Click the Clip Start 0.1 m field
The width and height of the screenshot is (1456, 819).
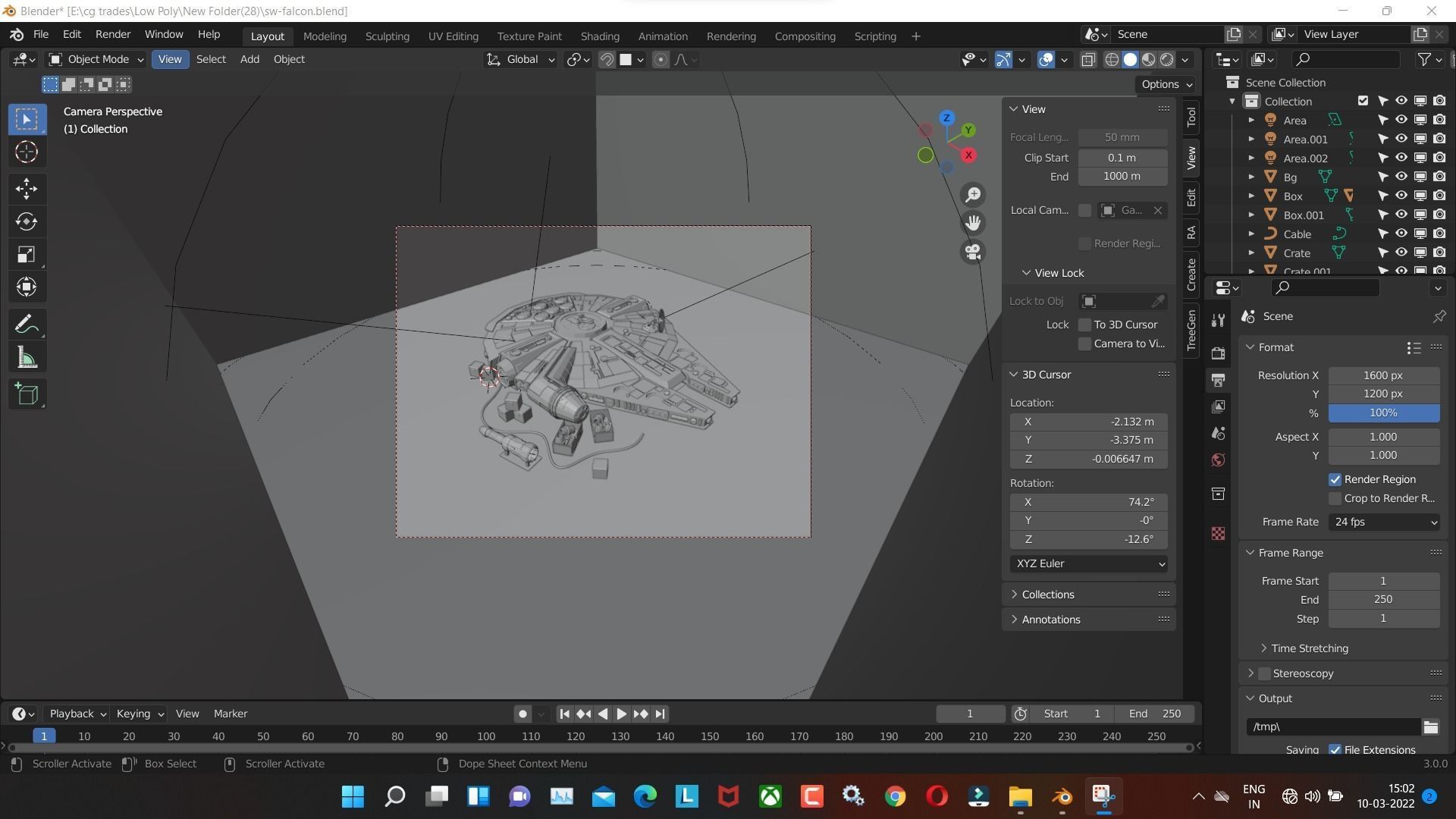(1122, 158)
